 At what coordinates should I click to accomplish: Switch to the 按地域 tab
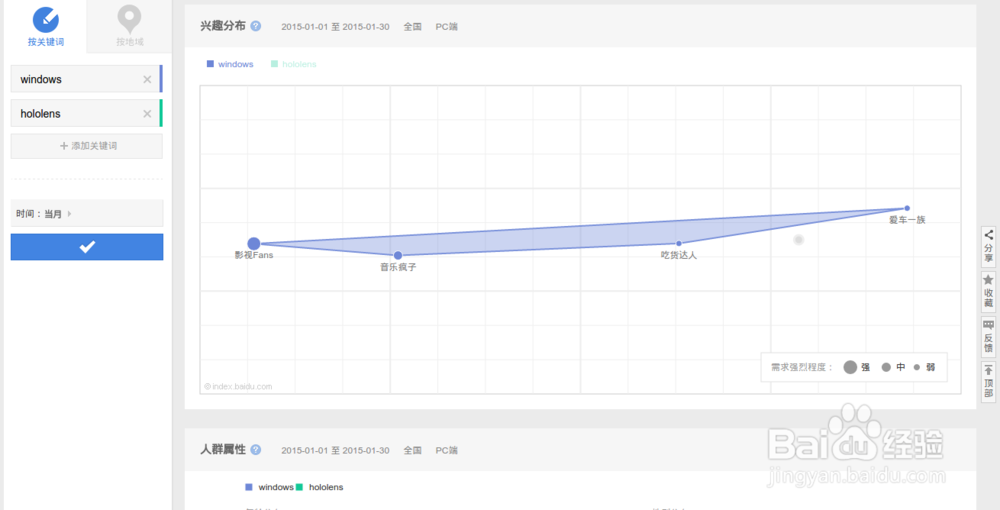129,26
